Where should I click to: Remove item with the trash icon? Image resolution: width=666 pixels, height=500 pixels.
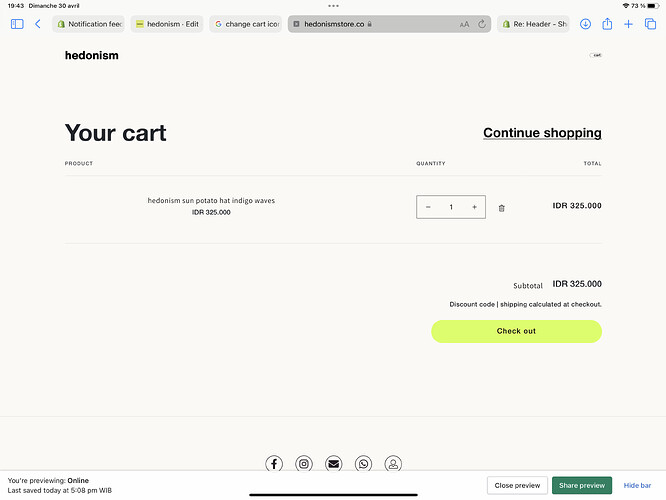(501, 208)
